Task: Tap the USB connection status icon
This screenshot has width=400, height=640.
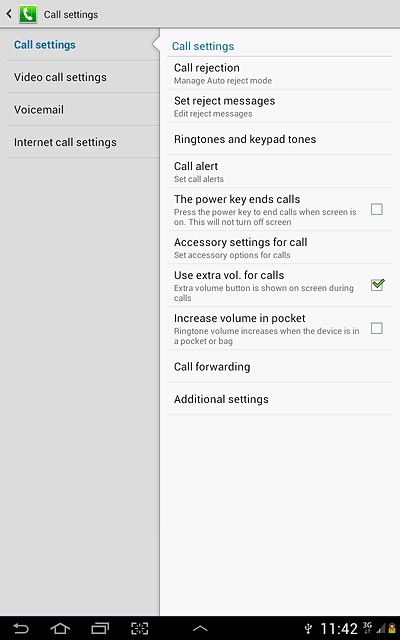Action: pos(309,629)
